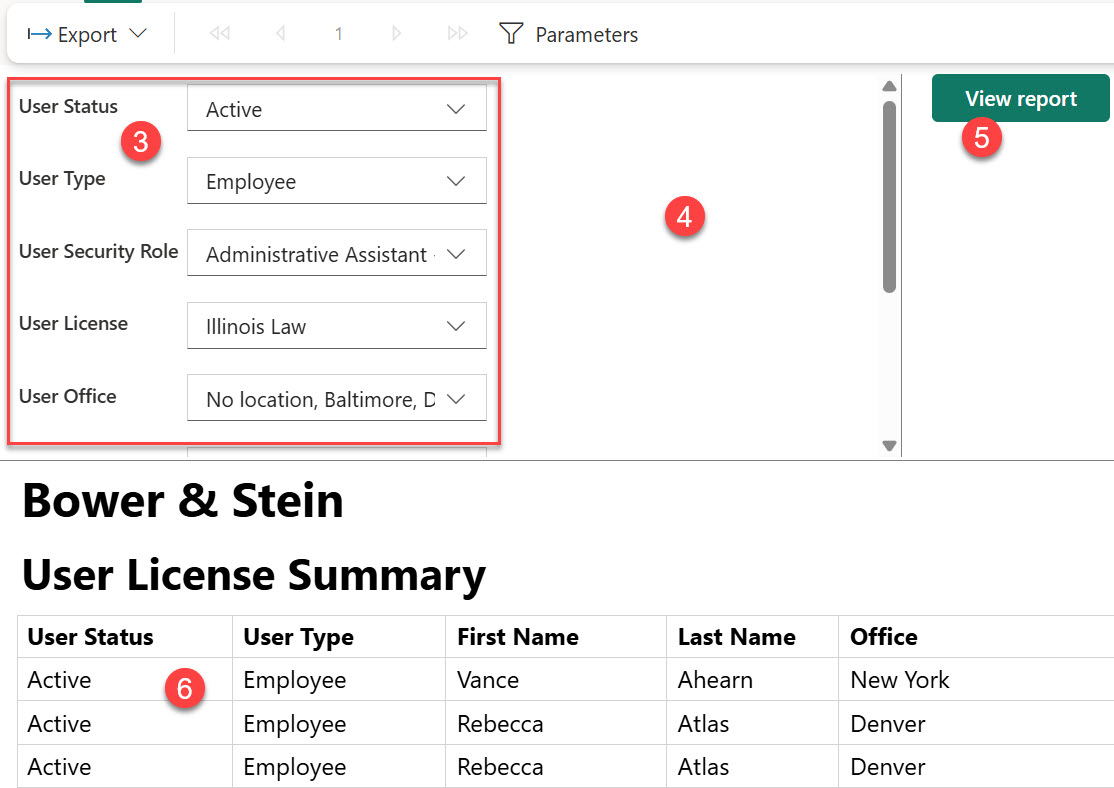Screen dimensions: 1114x788
Task: Click the page number 1 field
Action: click(339, 33)
